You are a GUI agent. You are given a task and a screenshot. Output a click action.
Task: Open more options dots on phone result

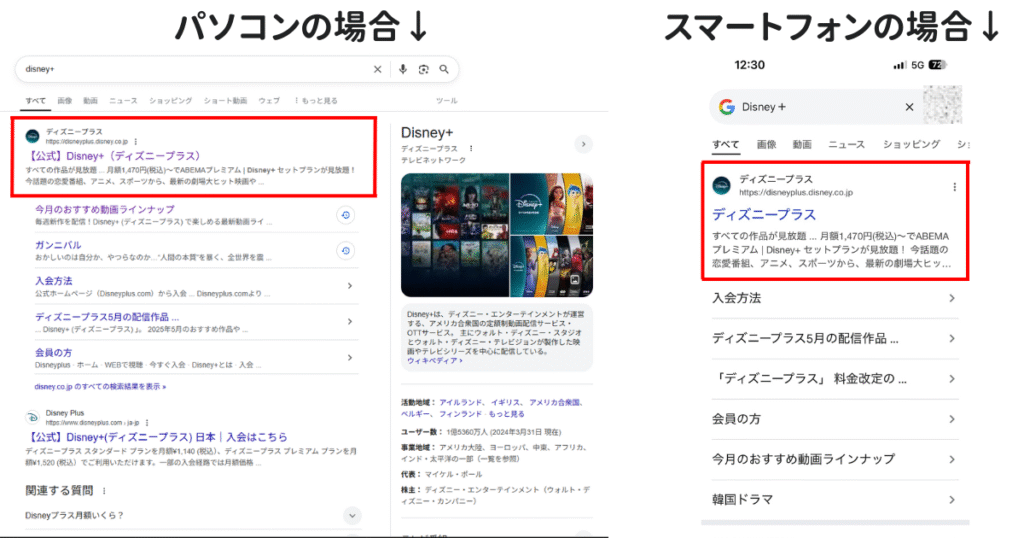(x=954, y=187)
